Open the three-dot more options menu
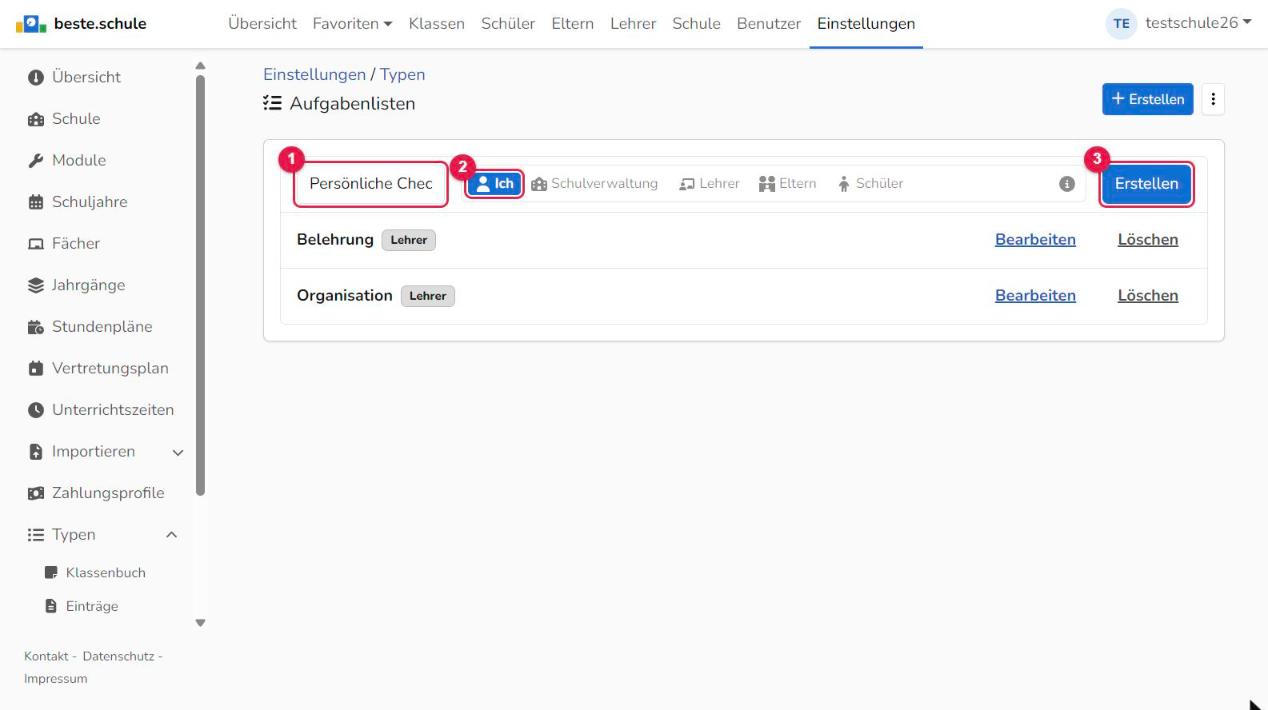This screenshot has height=710, width=1268. tap(1213, 99)
